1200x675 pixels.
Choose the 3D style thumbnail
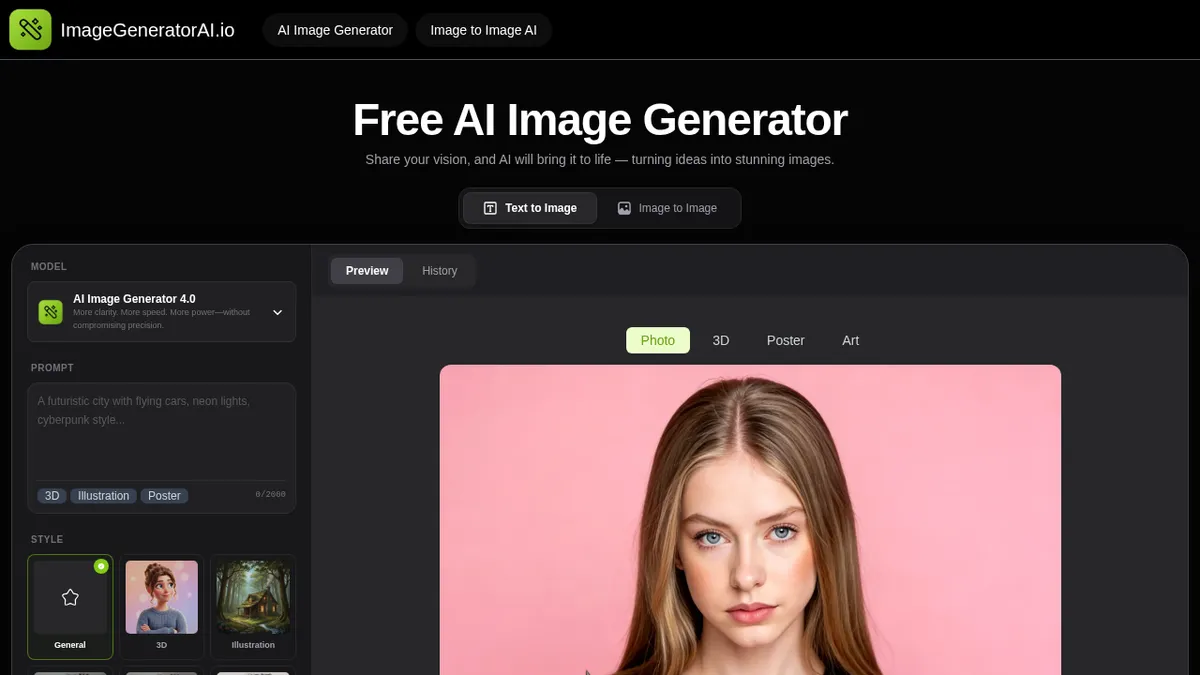coord(161,597)
